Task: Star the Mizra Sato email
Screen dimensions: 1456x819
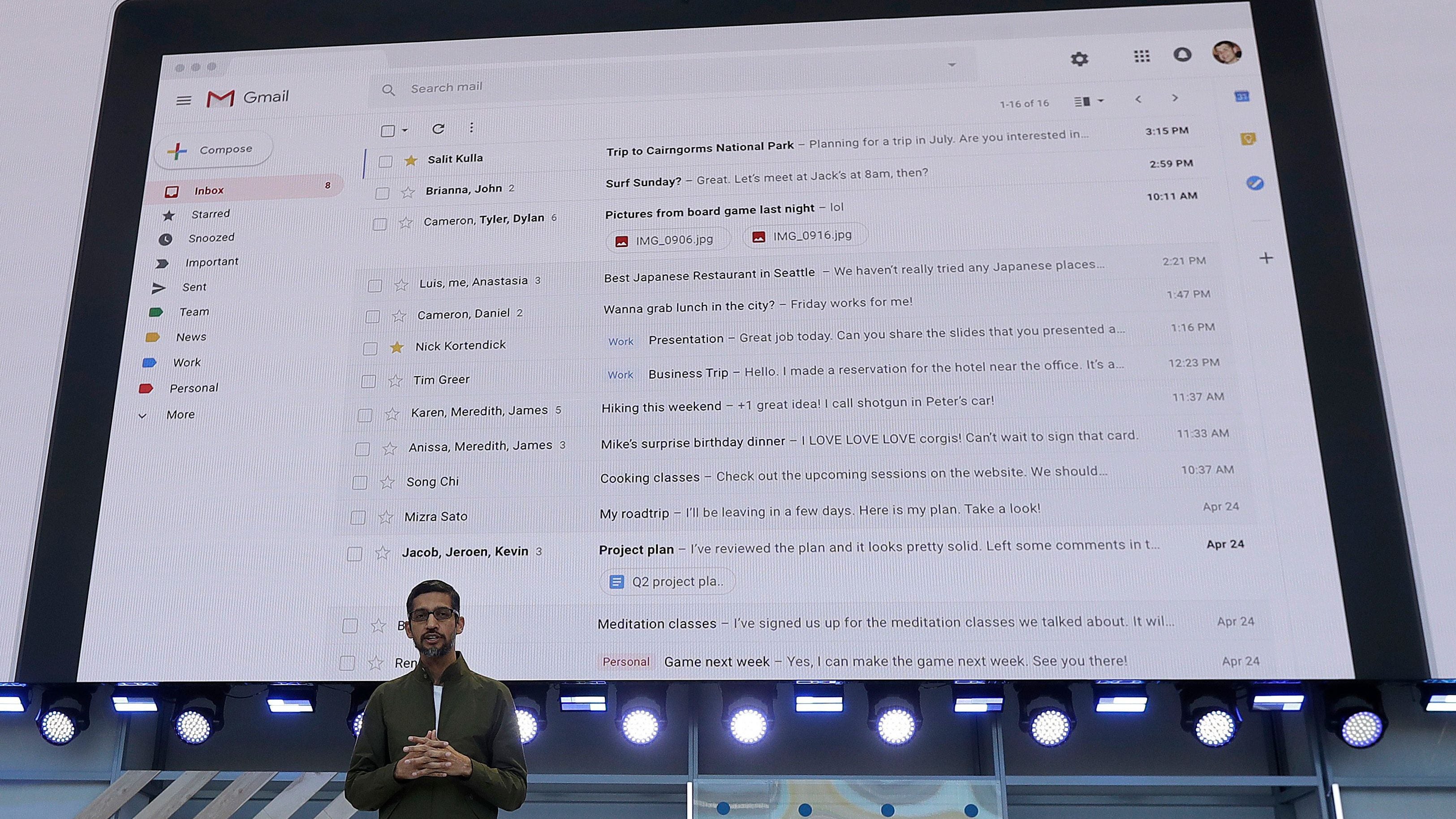Action: tap(385, 516)
